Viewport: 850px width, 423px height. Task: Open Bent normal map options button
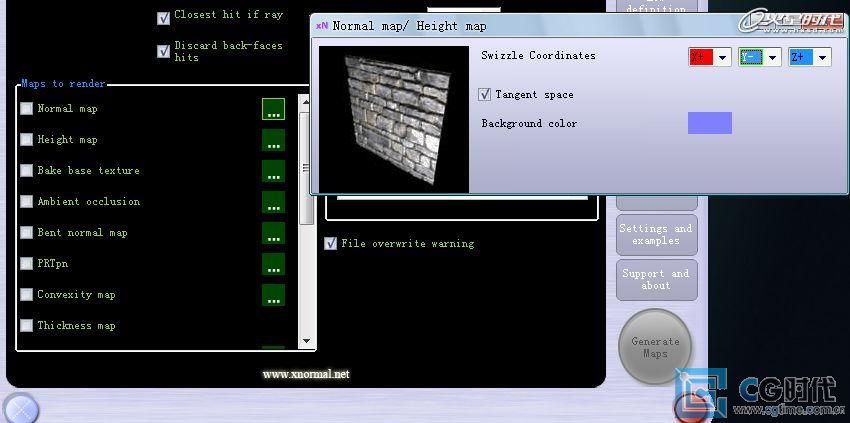point(273,233)
